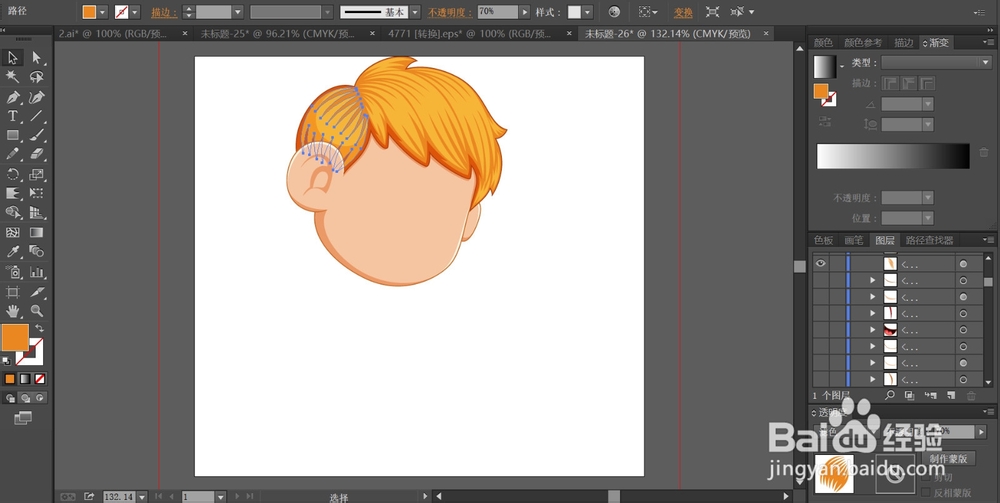Open 类型 gradient type dropdown

point(936,62)
